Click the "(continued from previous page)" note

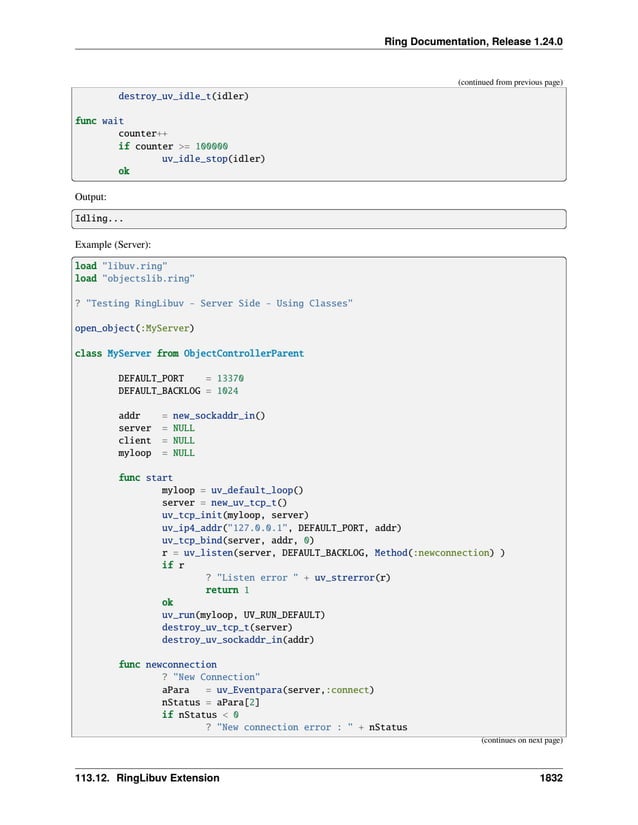510,82
